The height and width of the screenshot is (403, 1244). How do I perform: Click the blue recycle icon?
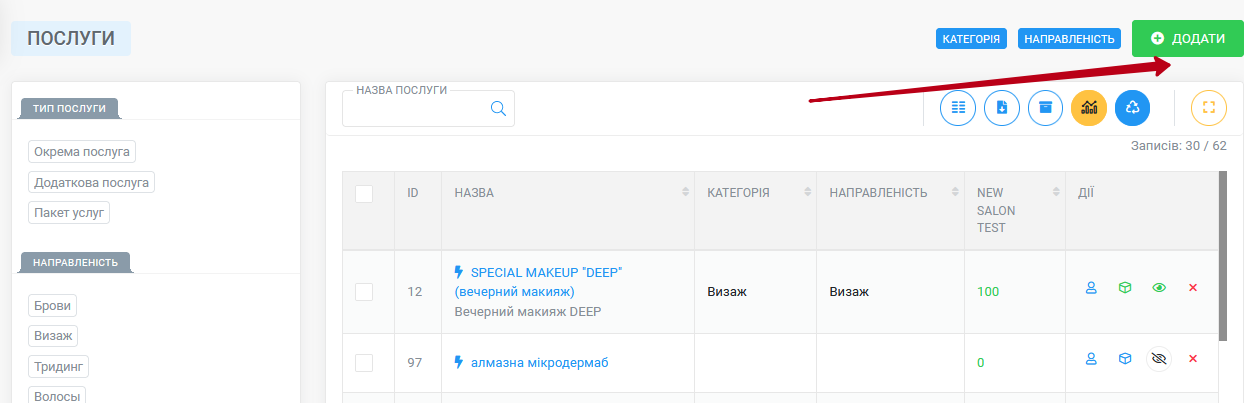(1132, 108)
